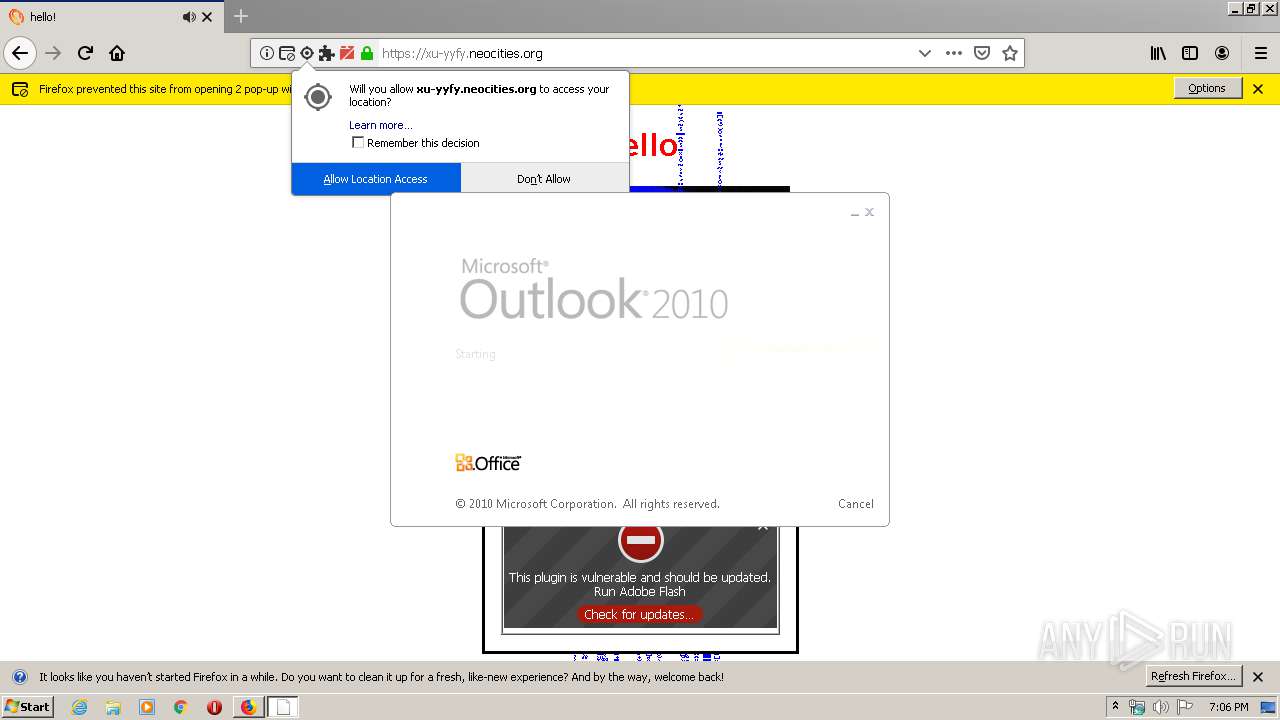The height and width of the screenshot is (720, 1280).
Task: Minimize the Outlook splash window
Action: 854,213
